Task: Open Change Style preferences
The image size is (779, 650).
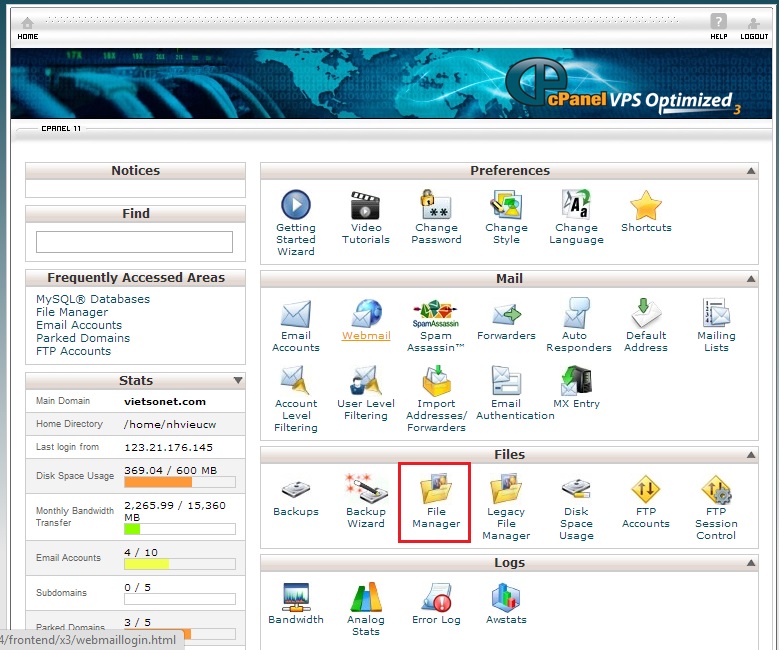Action: (x=506, y=217)
